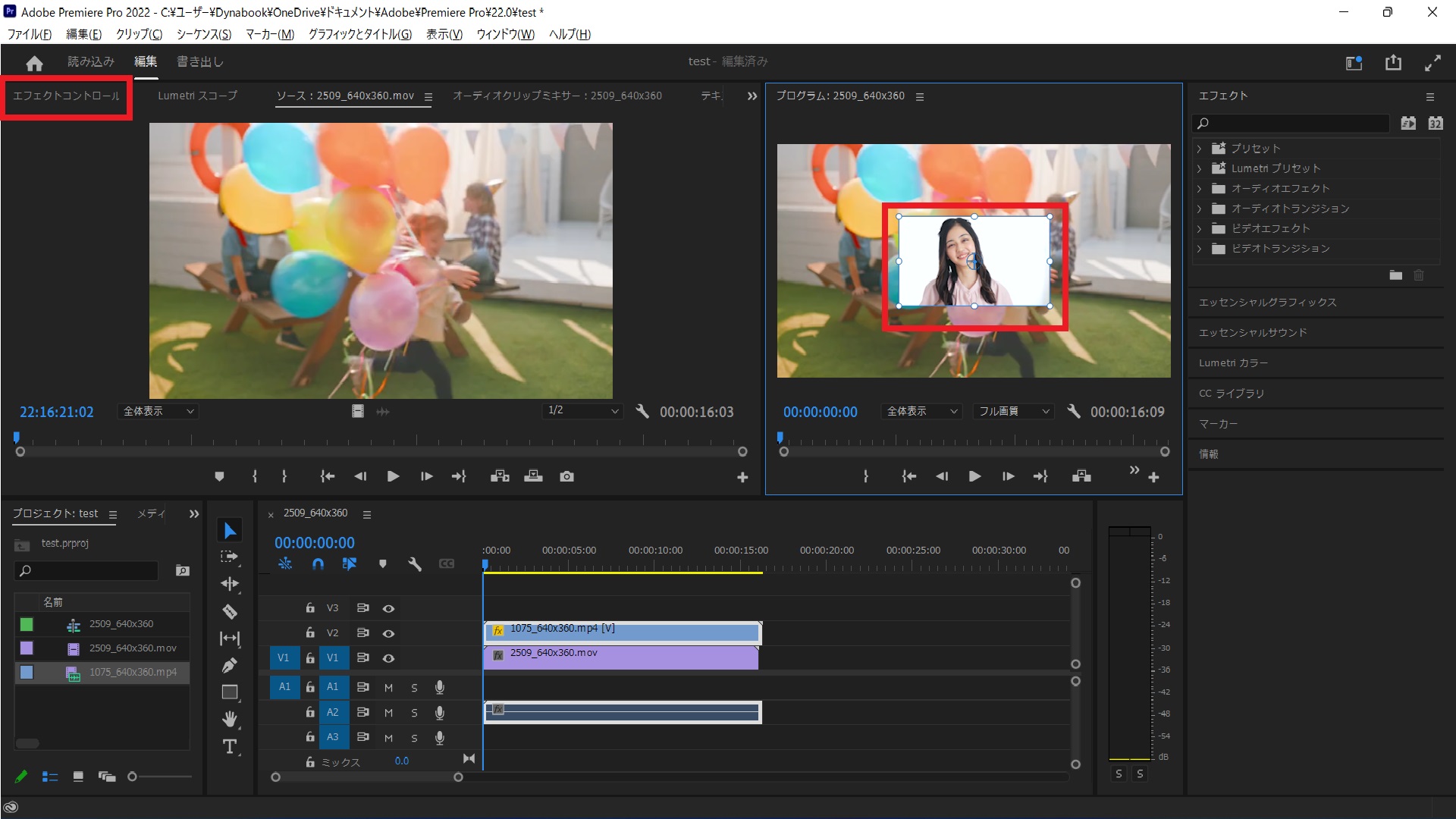Export frame with camera icon in Source monitor

coord(566,476)
